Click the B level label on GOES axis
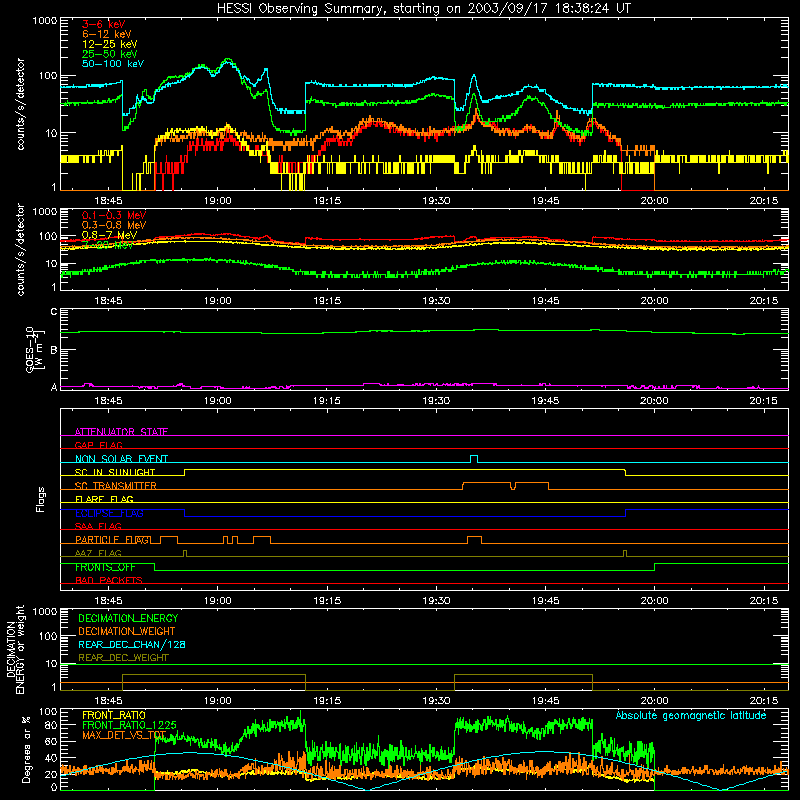 pyautogui.click(x=54, y=350)
